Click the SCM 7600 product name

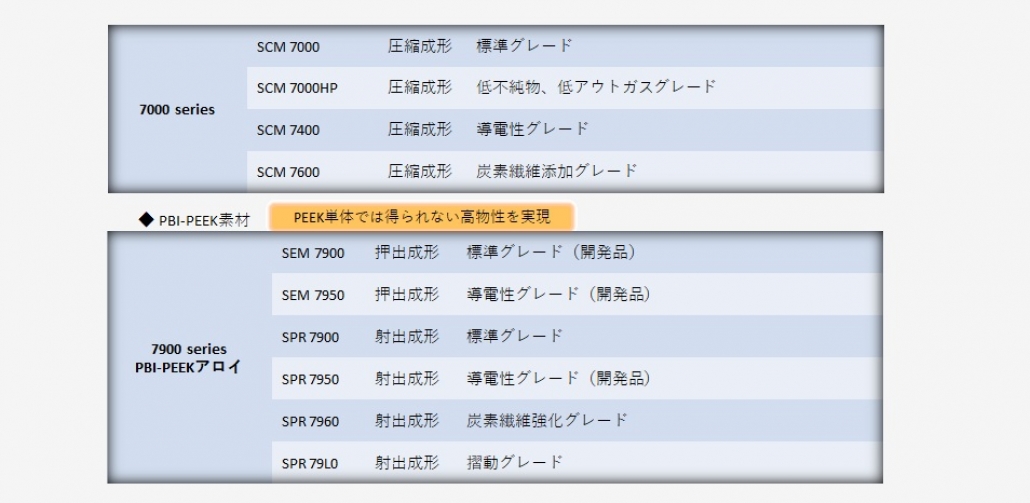[288, 172]
